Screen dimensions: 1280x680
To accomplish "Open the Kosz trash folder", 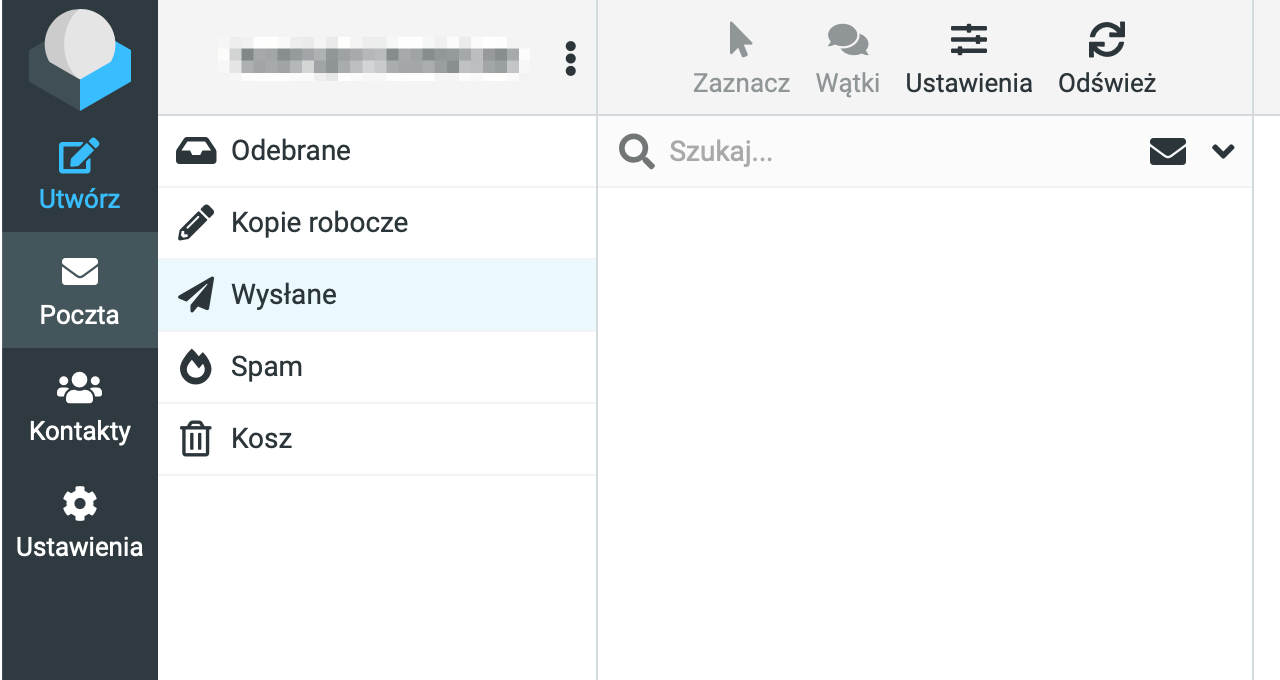I will (x=377, y=439).
